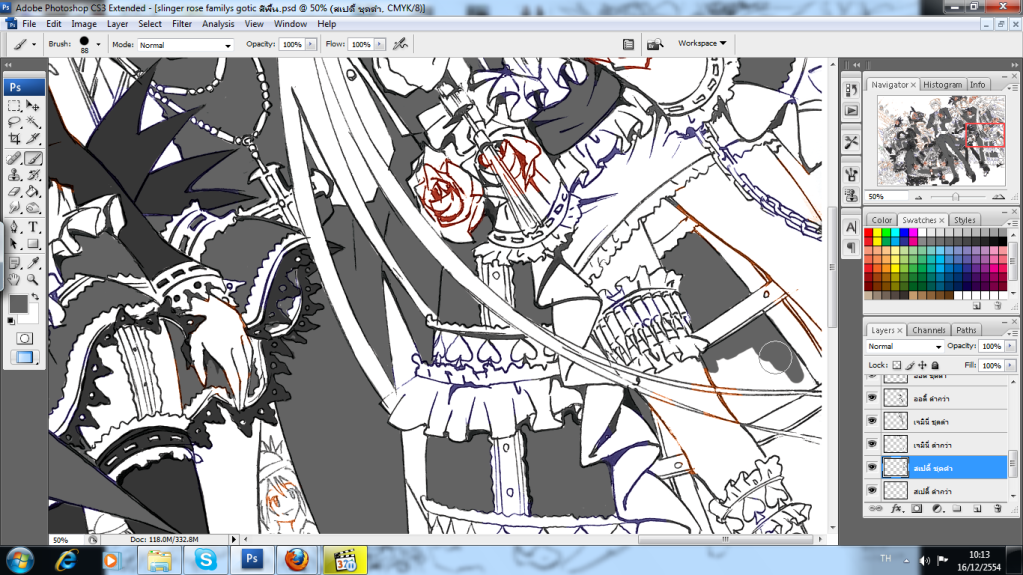Screen dimensions: 1023x575
Task: Select the Eyedropper tool
Action: tap(33, 263)
